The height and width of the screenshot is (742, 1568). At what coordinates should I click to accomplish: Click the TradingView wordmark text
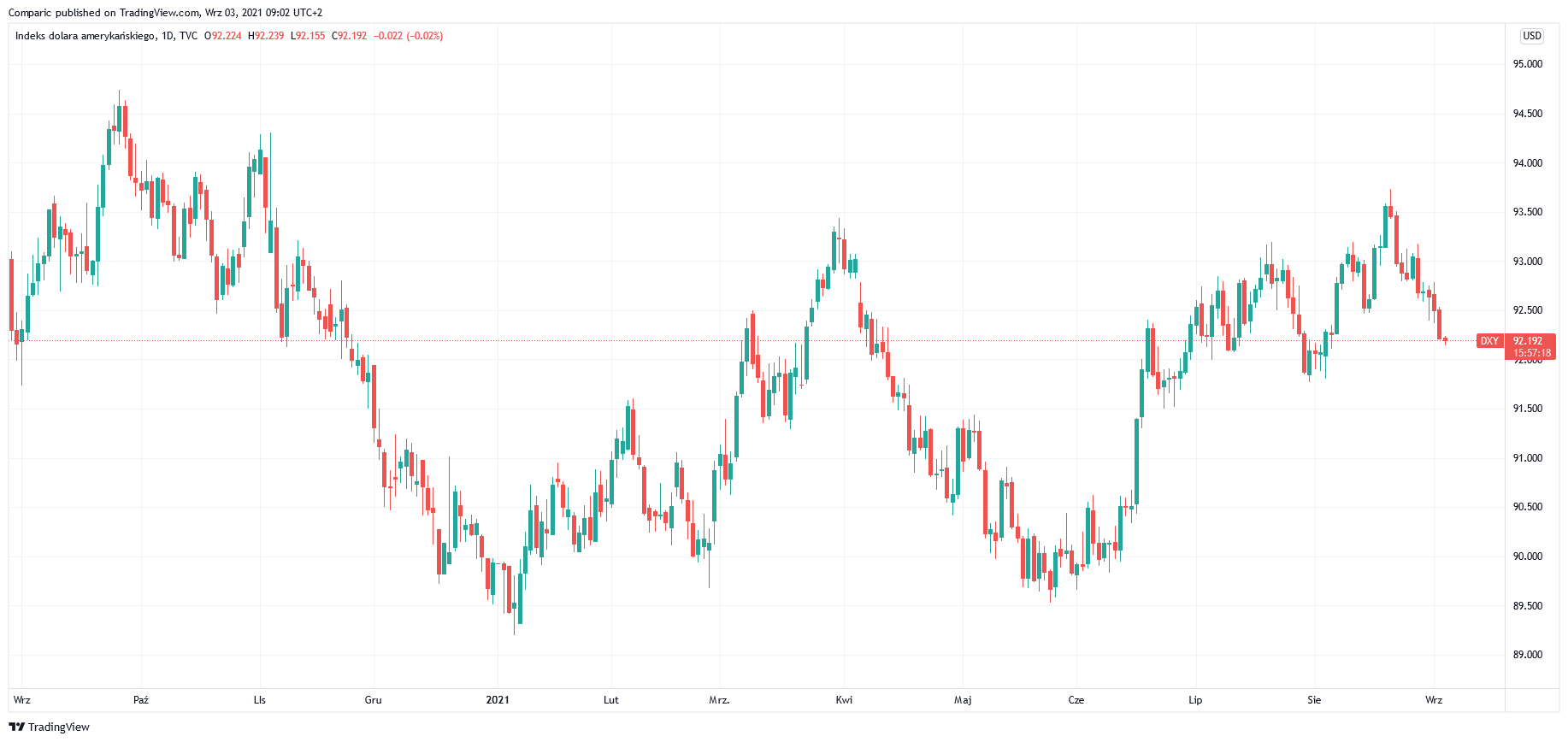59,727
